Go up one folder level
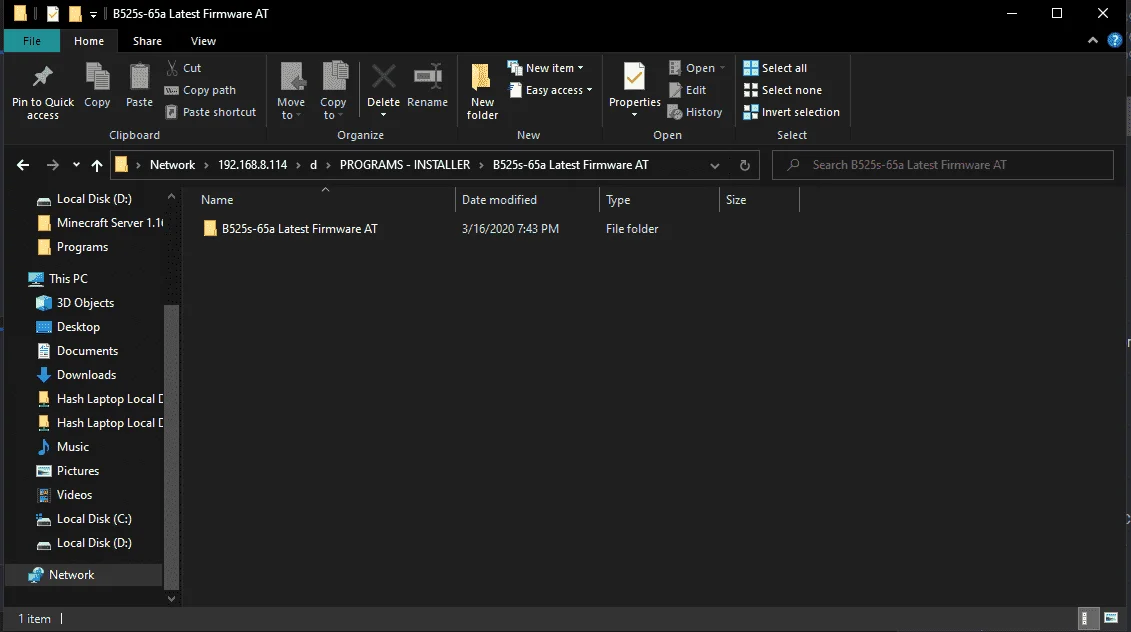 point(97,165)
